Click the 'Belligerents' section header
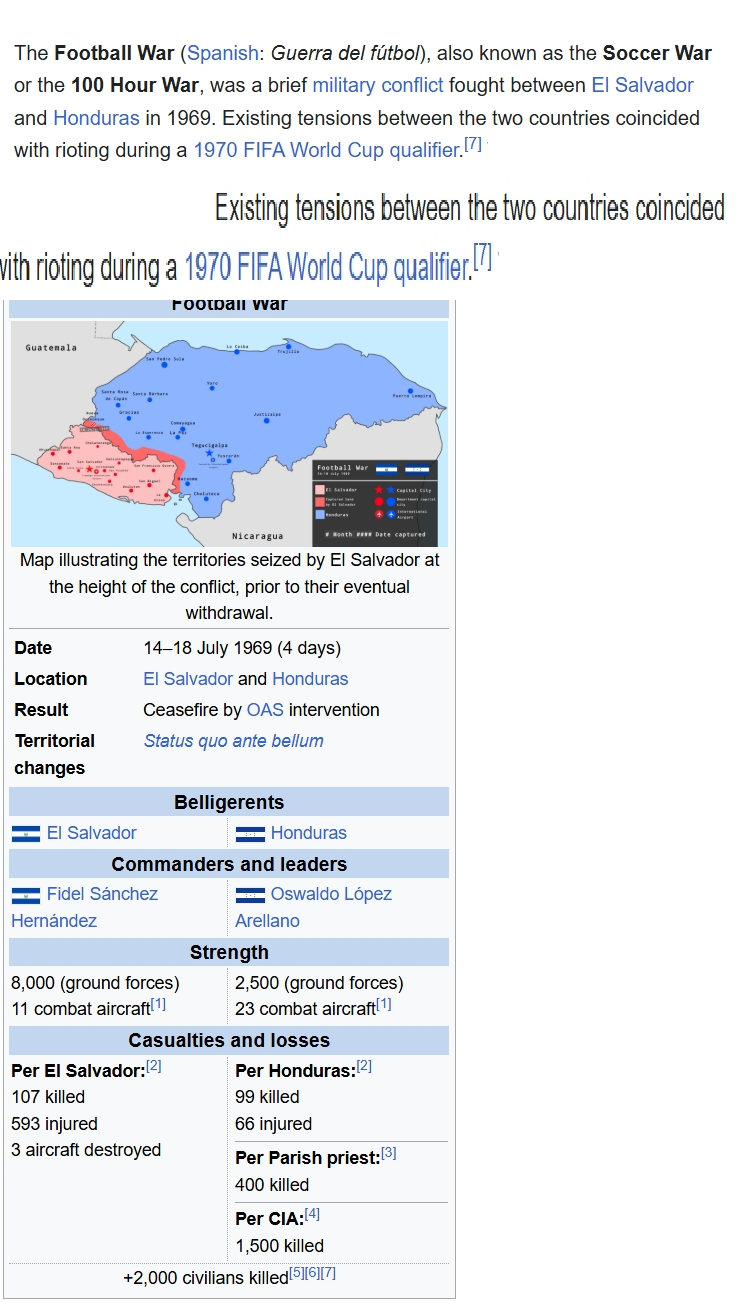This screenshot has width=740, height=1307. coord(229,802)
